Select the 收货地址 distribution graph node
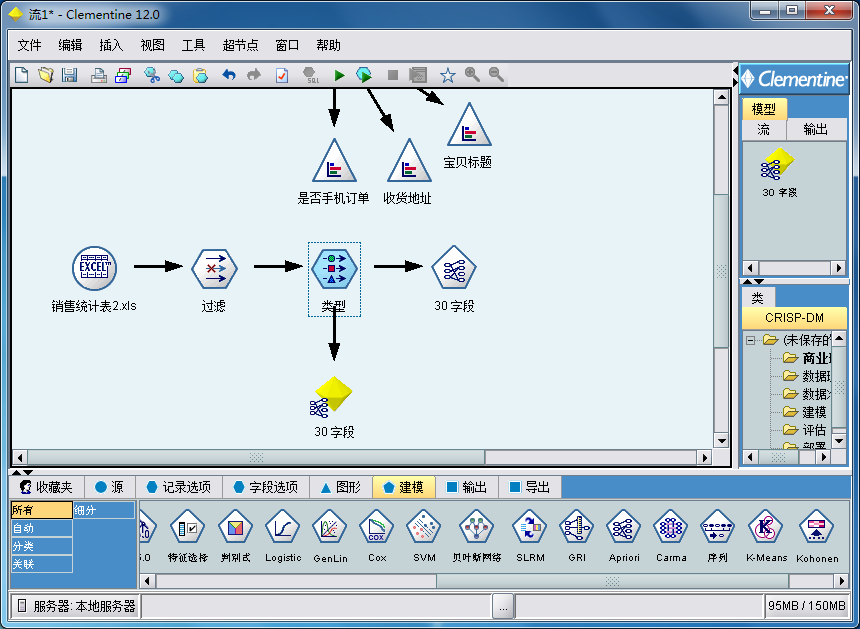 409,161
